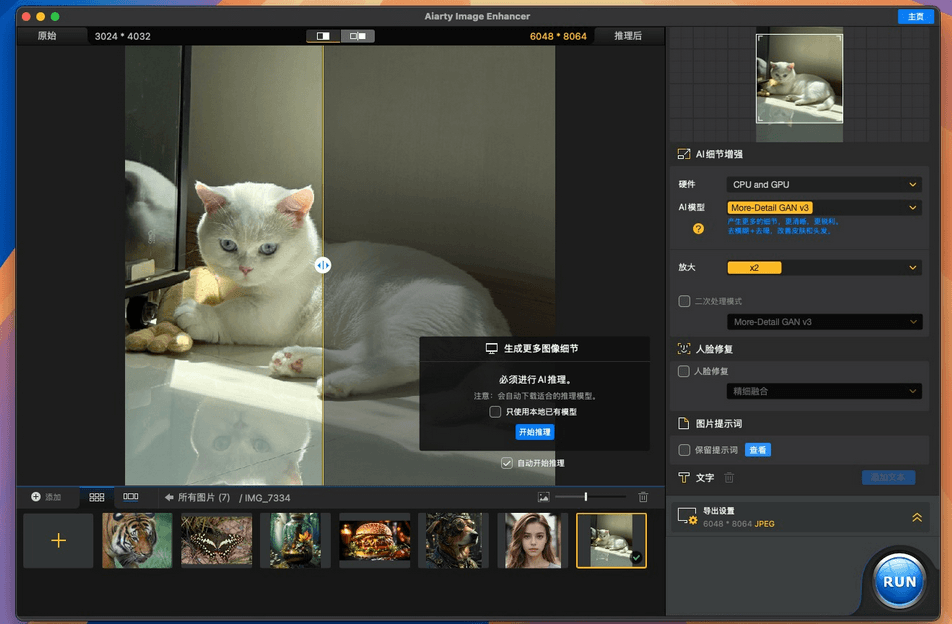Select the 推理后 tab
952x624 pixels.
coord(628,36)
